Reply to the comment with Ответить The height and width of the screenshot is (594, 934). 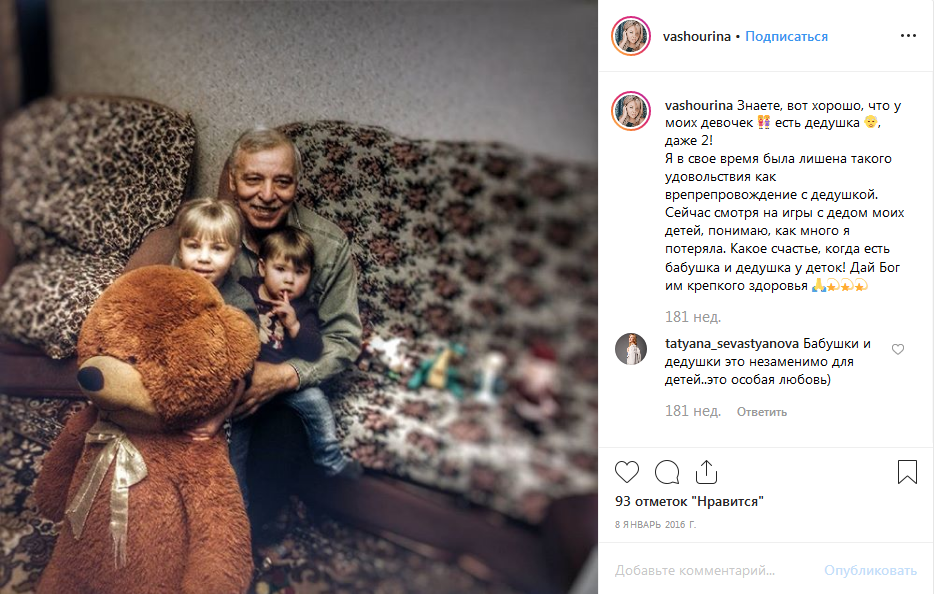[762, 412]
